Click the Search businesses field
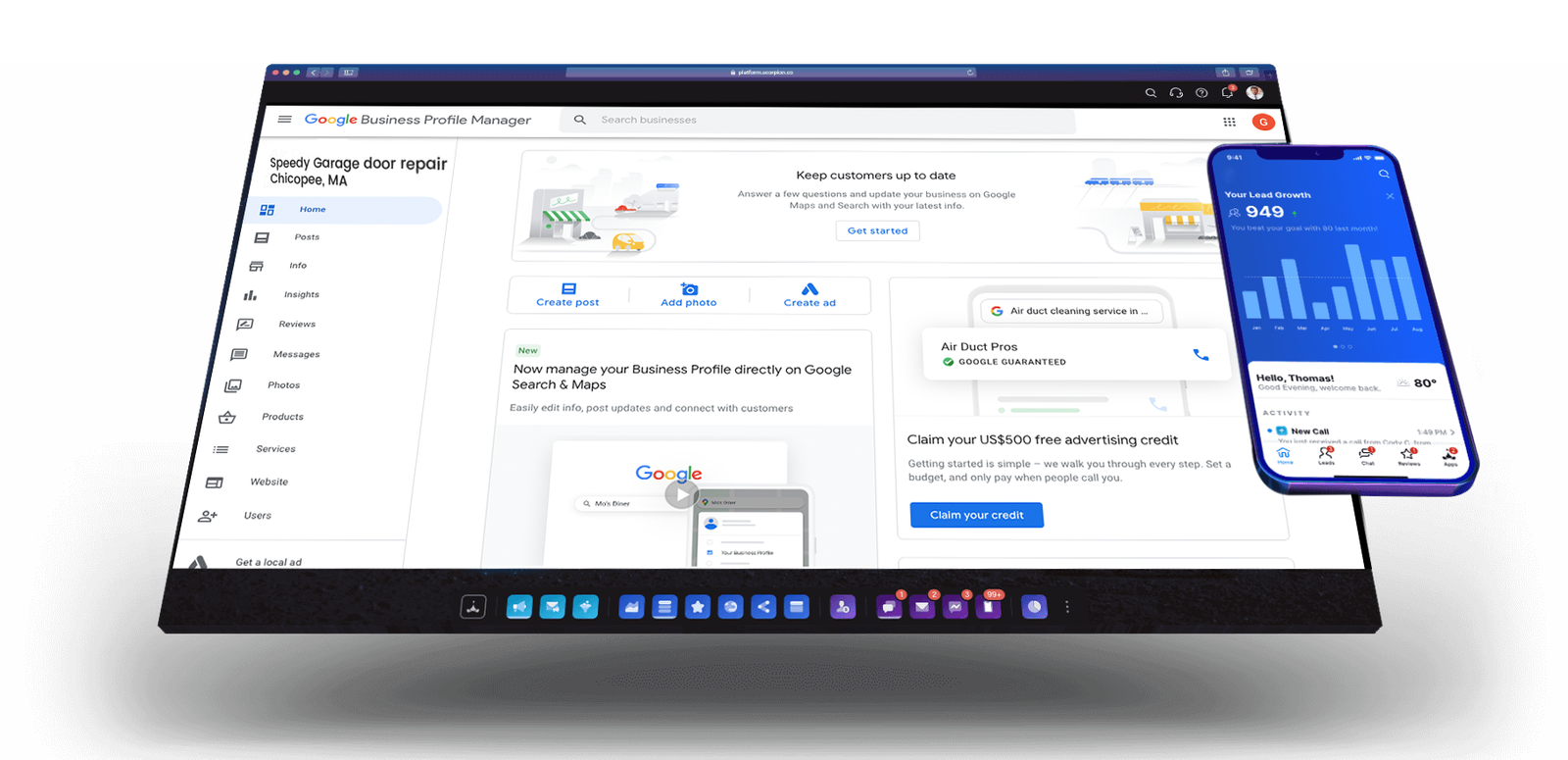This screenshot has width=1568, height=760. coord(818,120)
